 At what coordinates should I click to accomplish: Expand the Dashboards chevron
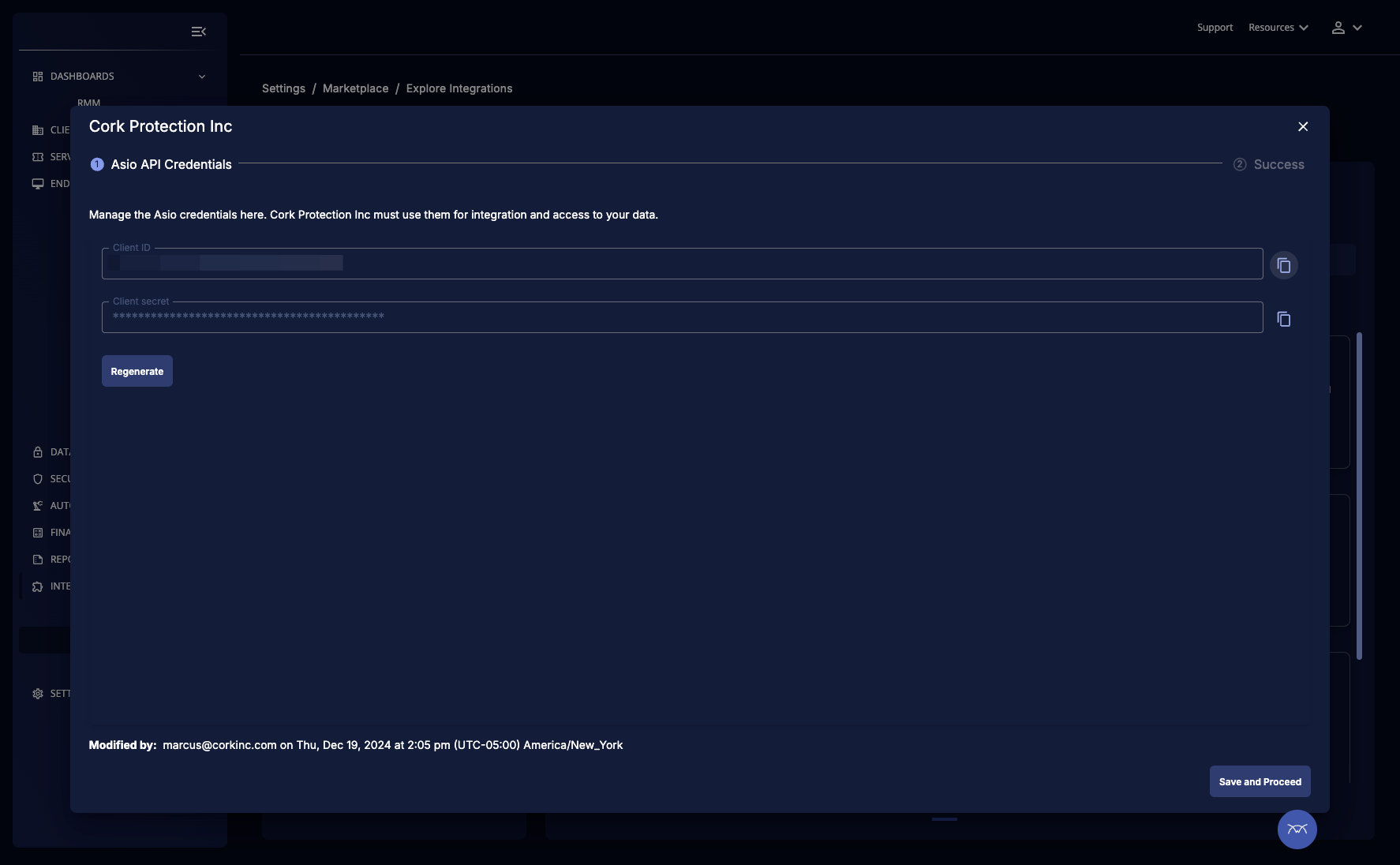pos(202,77)
